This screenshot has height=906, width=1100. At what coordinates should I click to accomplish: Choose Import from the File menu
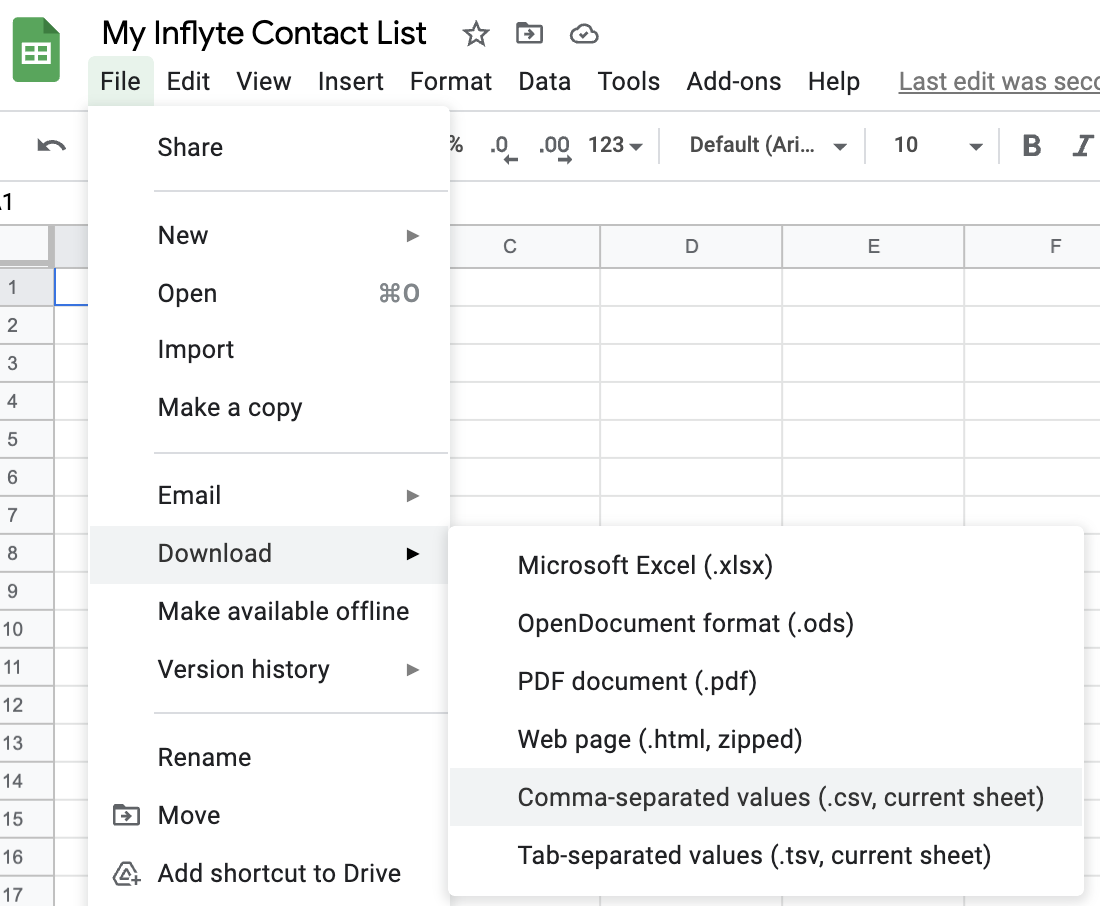269,349
